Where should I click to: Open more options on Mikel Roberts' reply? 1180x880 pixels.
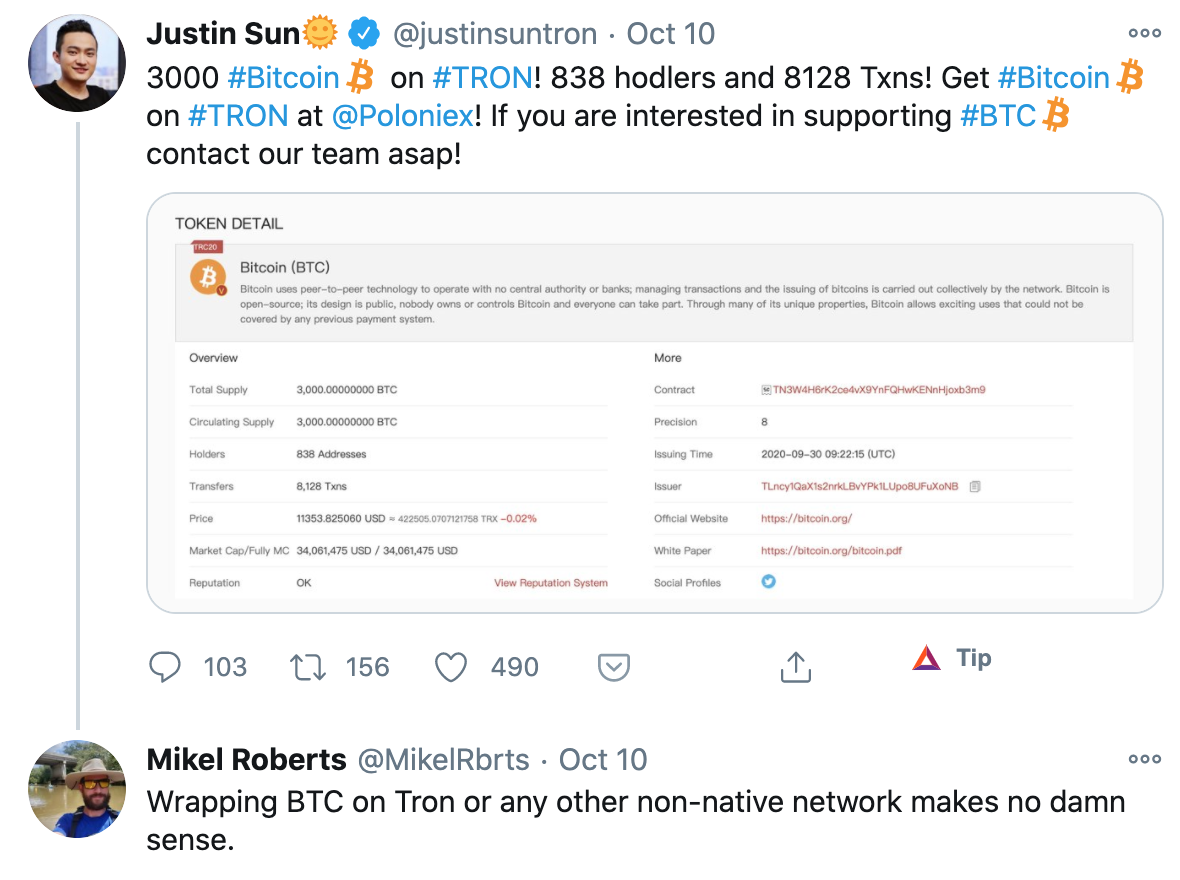click(x=1144, y=757)
